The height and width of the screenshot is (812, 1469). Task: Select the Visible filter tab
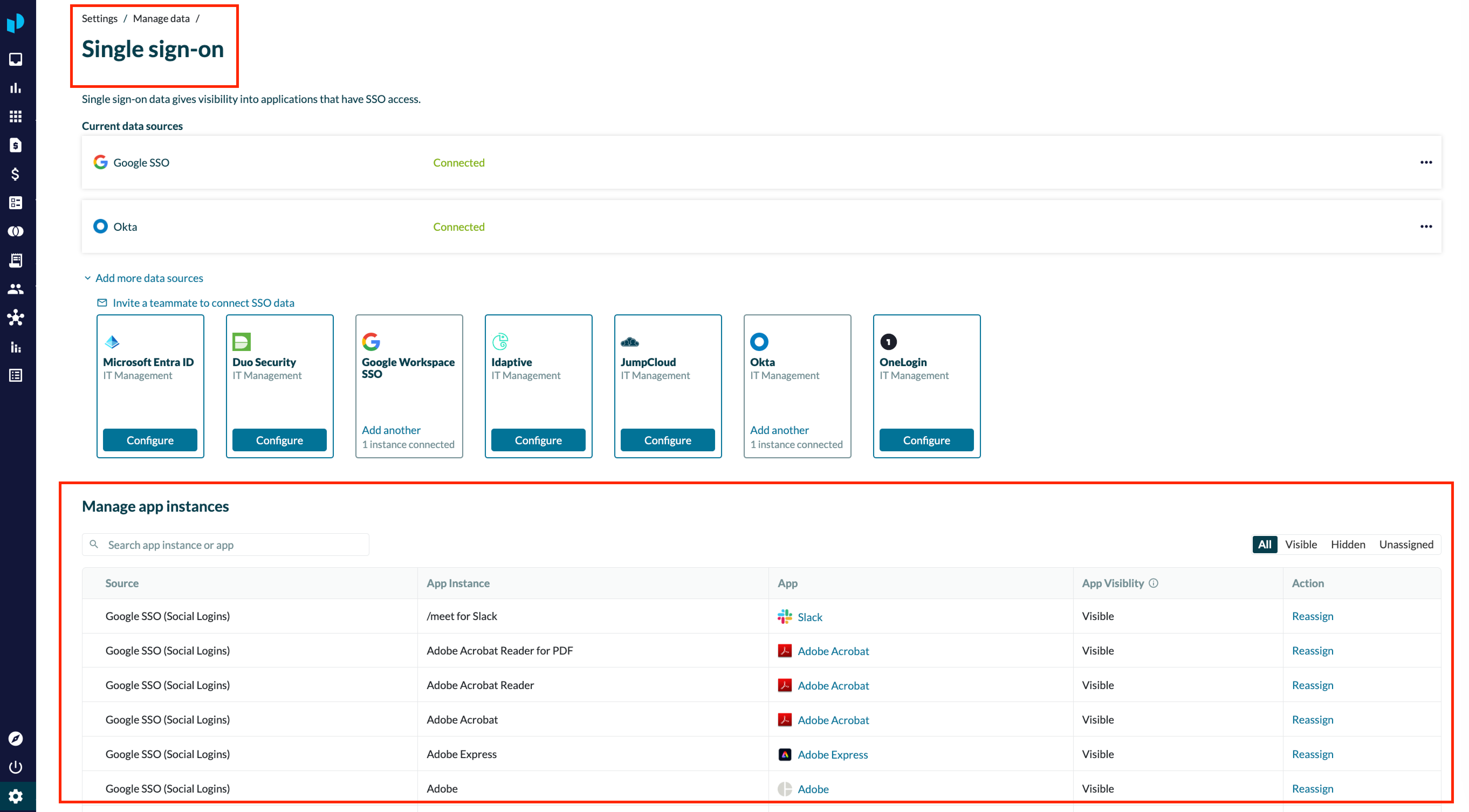(x=1300, y=544)
